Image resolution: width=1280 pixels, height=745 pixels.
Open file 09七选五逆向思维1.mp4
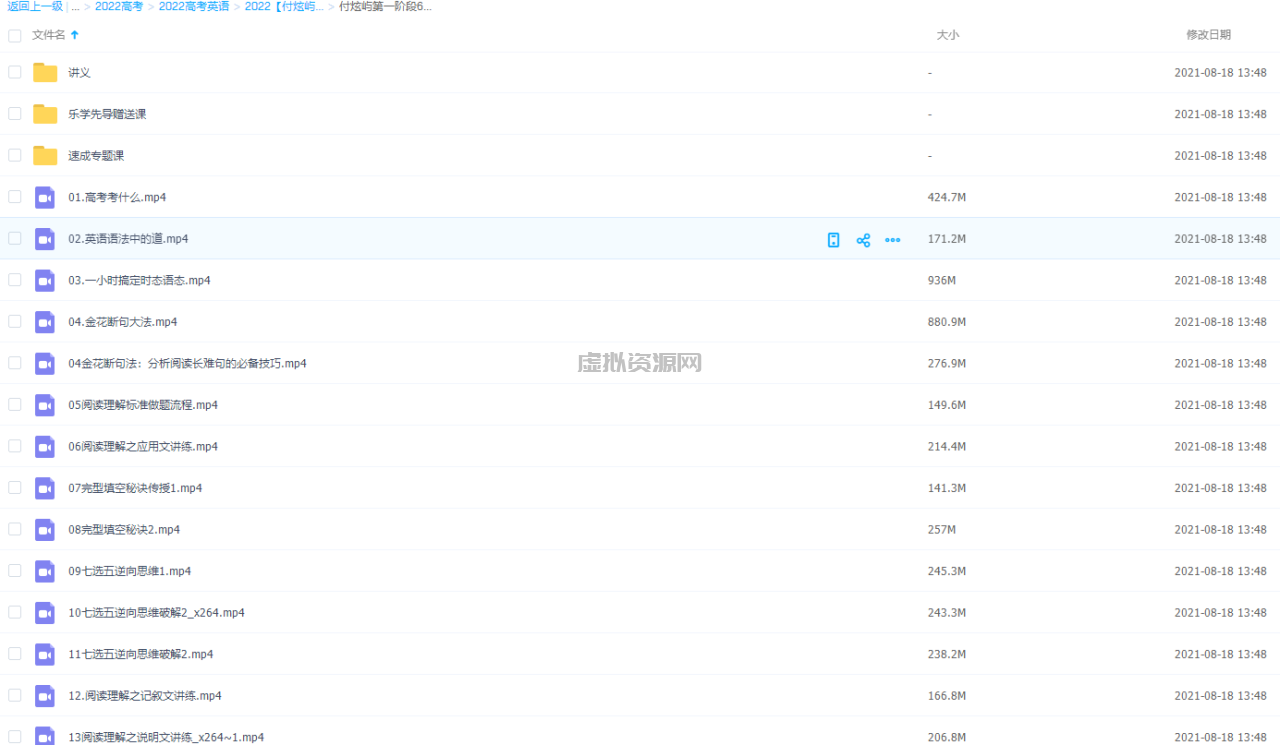[129, 571]
